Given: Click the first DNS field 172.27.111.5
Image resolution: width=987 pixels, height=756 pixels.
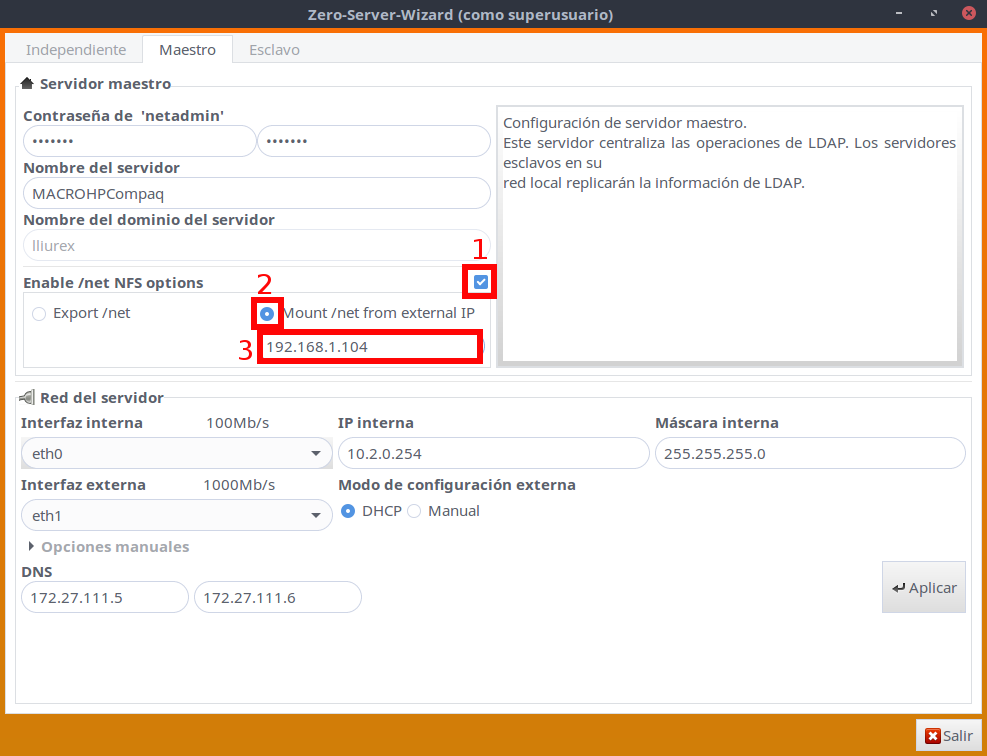Looking at the screenshot, I should point(104,598).
